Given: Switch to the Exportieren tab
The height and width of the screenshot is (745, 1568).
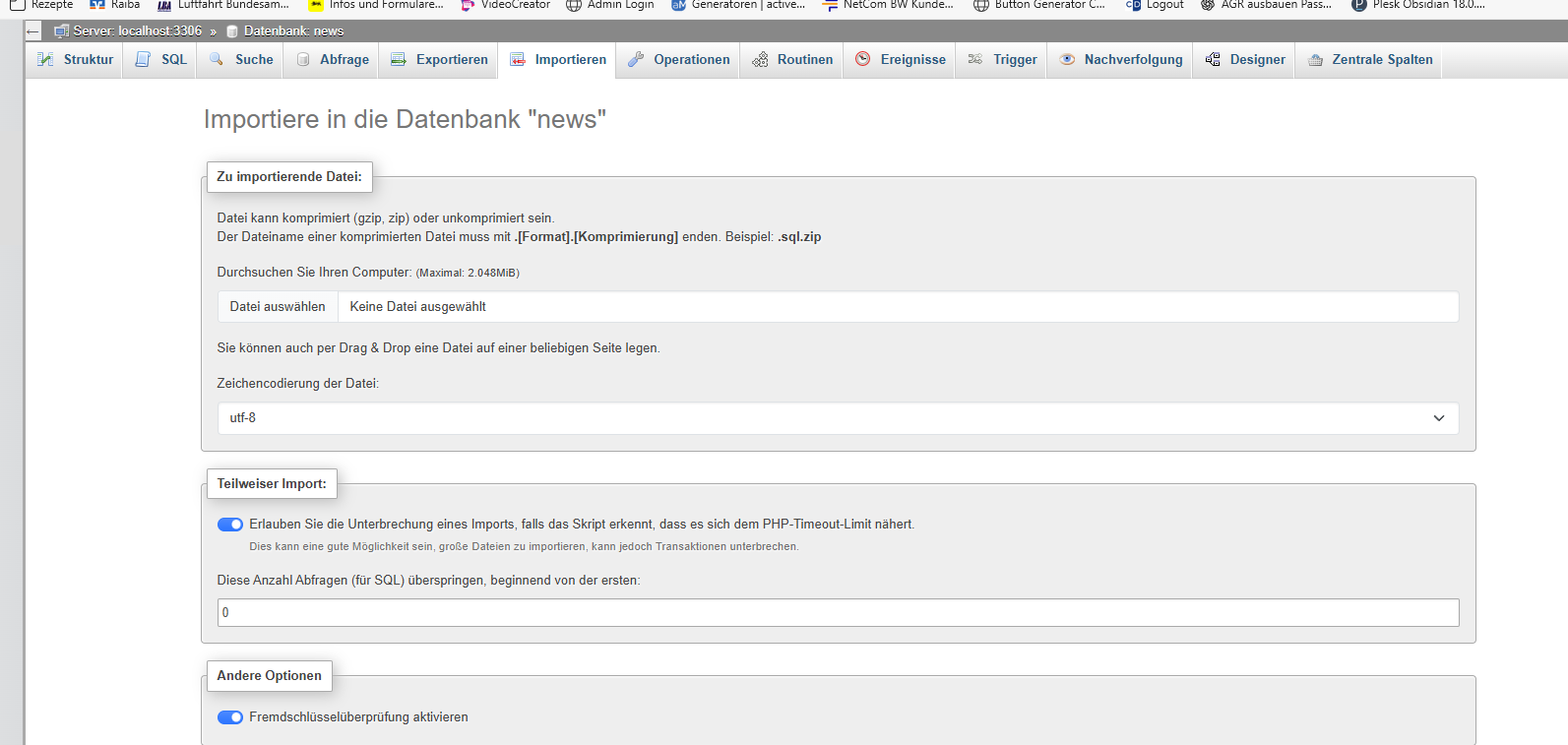Looking at the screenshot, I should pos(439,60).
